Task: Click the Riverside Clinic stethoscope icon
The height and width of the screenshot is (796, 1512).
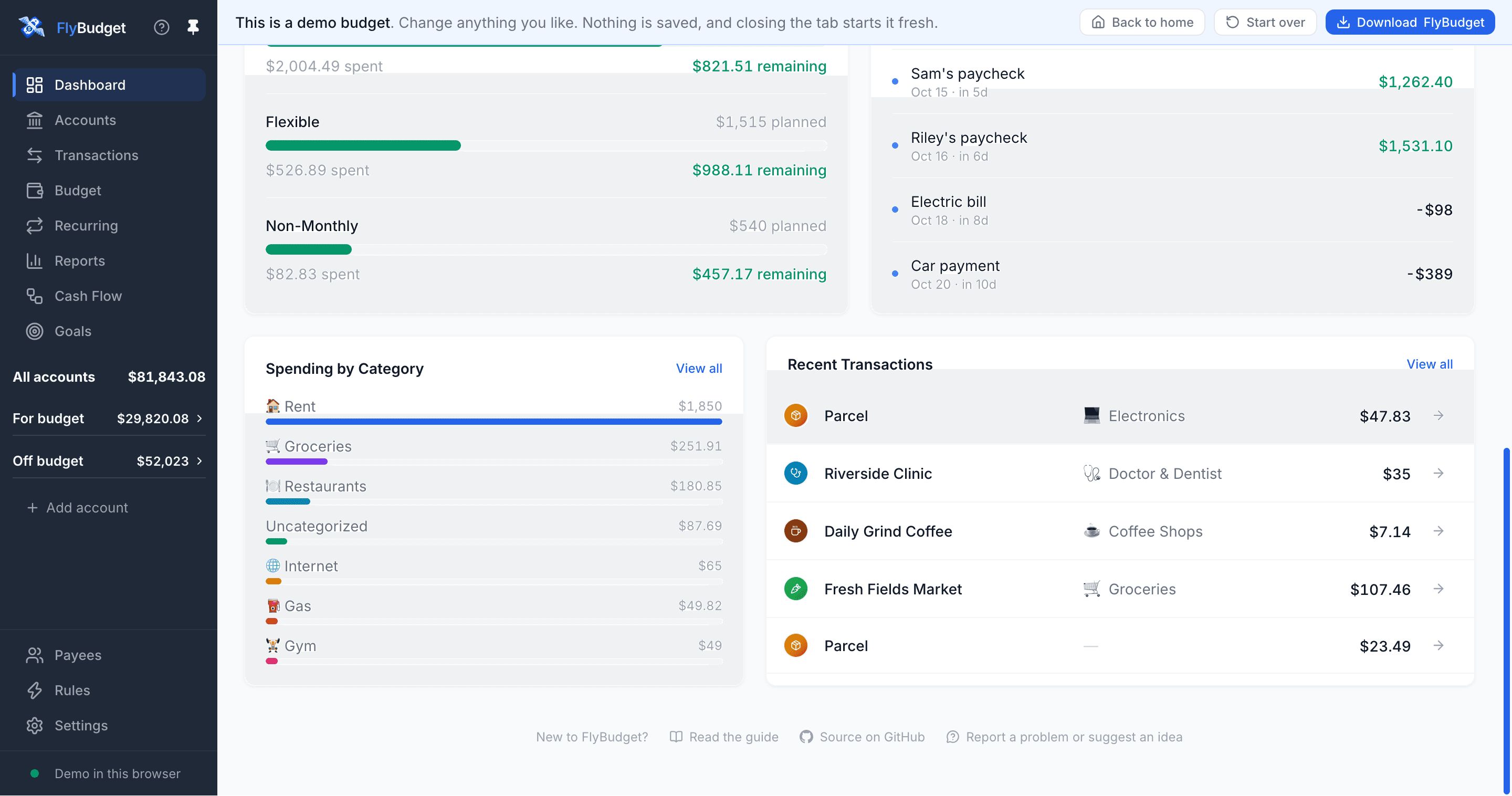Action: [796, 473]
